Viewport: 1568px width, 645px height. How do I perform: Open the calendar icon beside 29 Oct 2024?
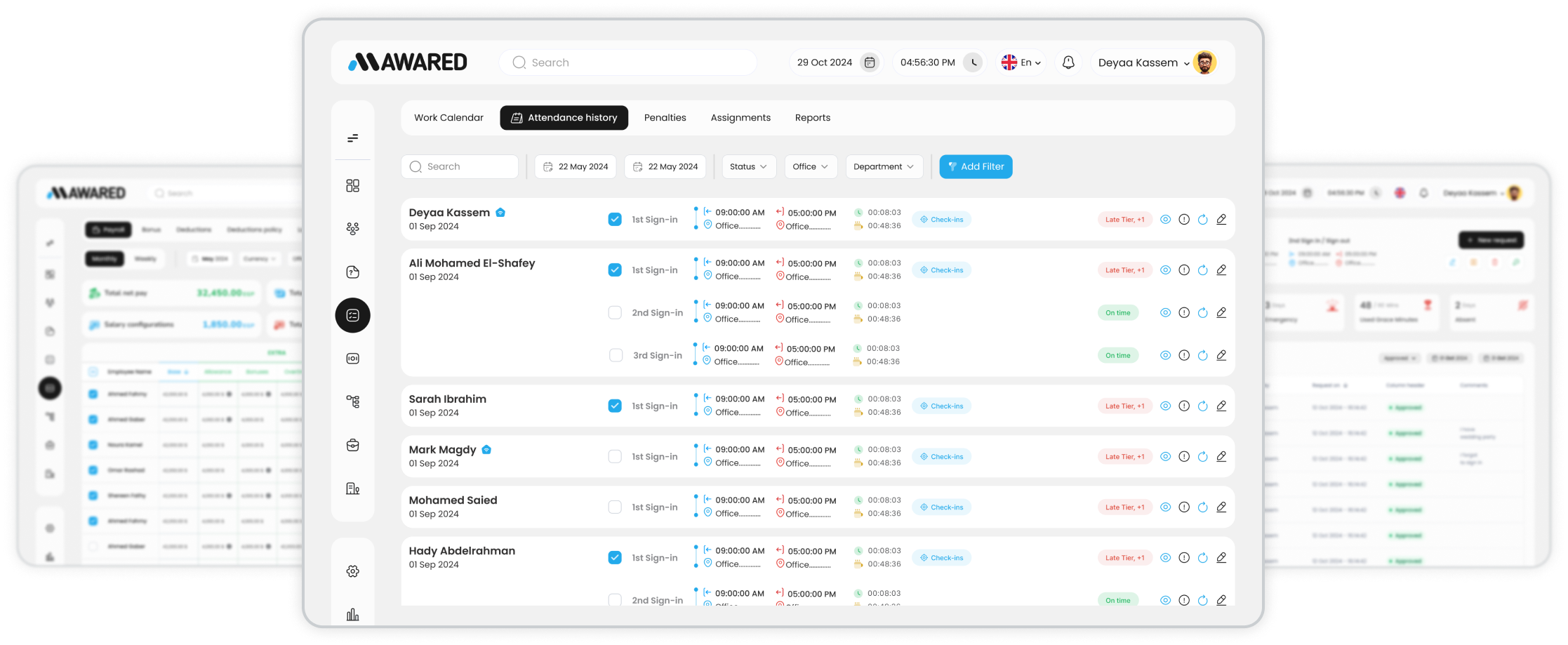pos(869,62)
